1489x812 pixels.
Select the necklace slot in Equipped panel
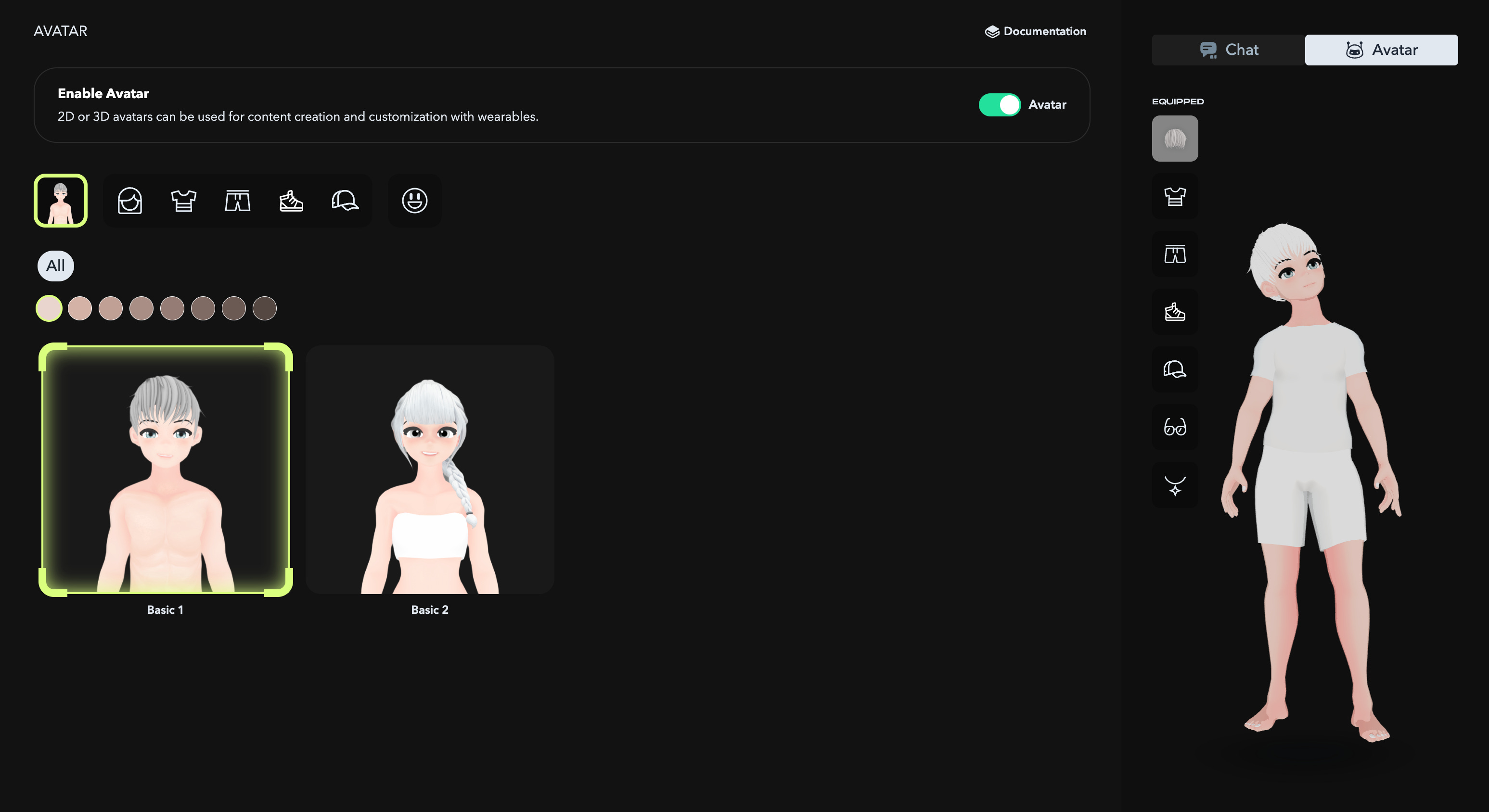(x=1175, y=485)
